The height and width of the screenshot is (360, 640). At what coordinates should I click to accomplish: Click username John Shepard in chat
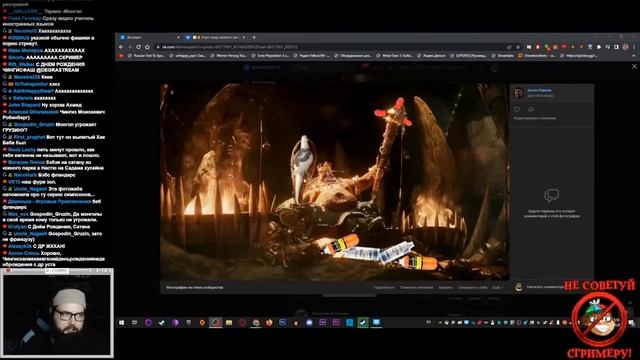click(24, 105)
